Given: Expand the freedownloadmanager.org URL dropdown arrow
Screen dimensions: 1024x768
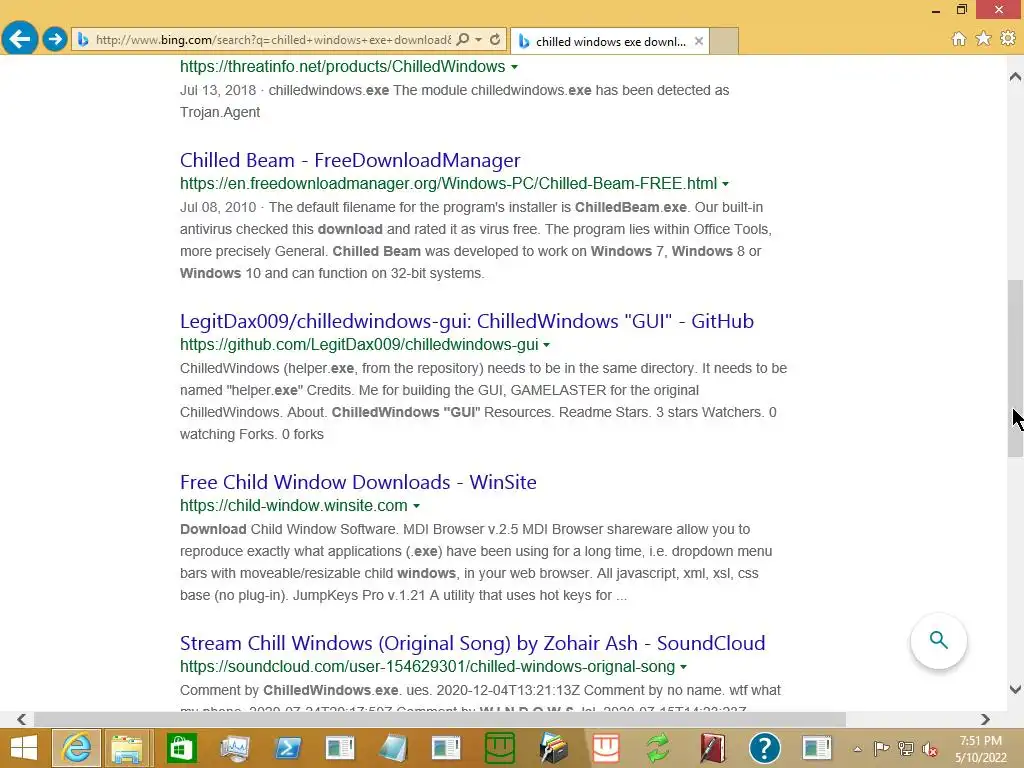Looking at the screenshot, I should (x=726, y=184).
